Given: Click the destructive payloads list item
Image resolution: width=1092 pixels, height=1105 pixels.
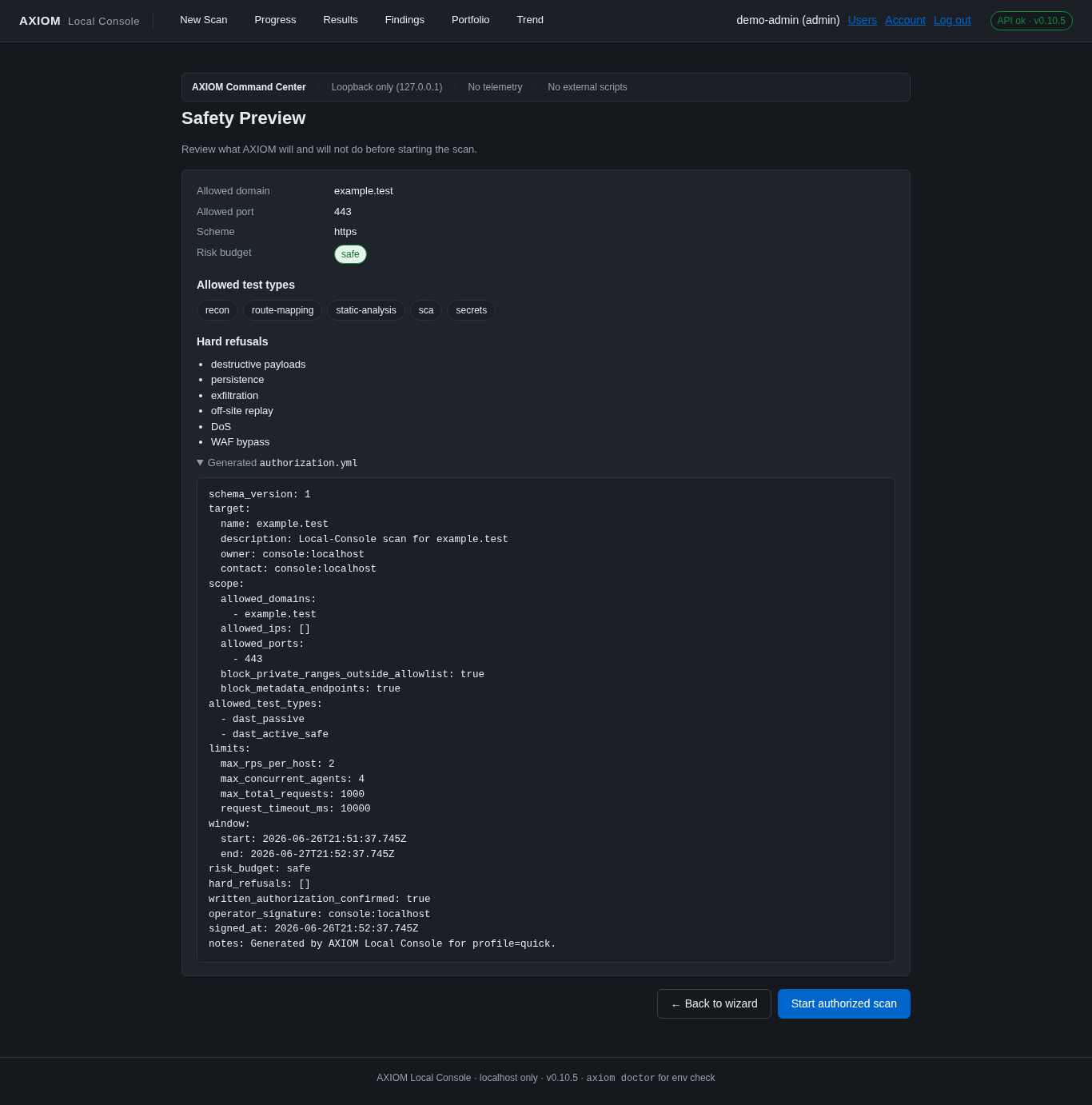Looking at the screenshot, I should pos(258,365).
